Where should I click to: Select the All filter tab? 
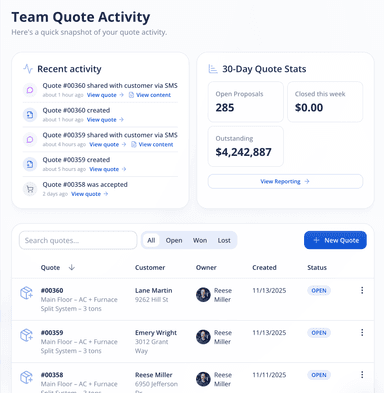151,240
